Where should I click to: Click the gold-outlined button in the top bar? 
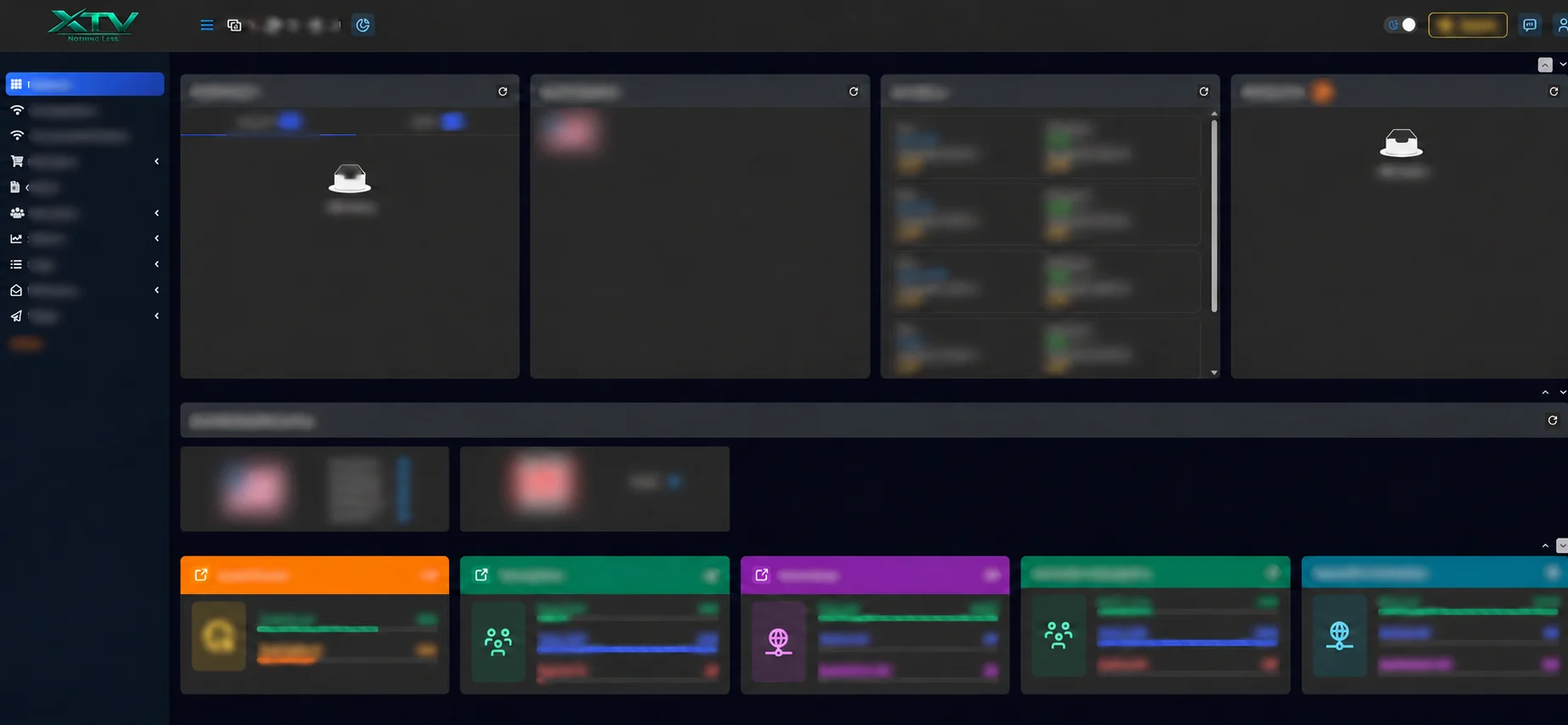pos(1468,25)
